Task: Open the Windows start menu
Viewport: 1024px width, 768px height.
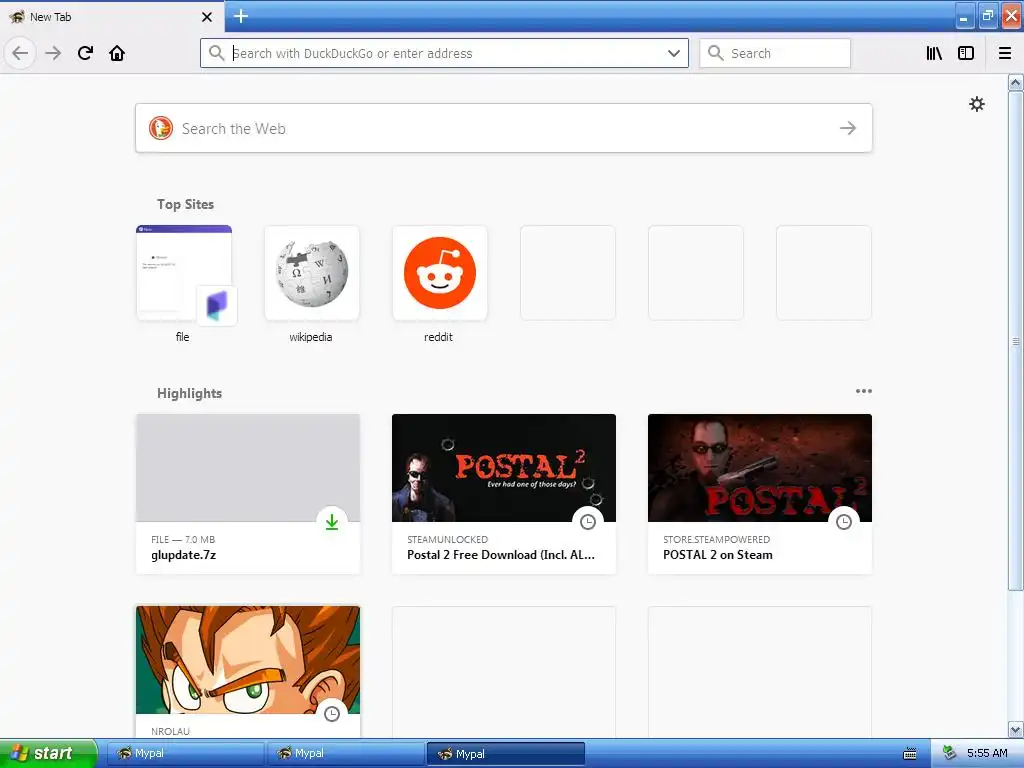Action: (48, 753)
